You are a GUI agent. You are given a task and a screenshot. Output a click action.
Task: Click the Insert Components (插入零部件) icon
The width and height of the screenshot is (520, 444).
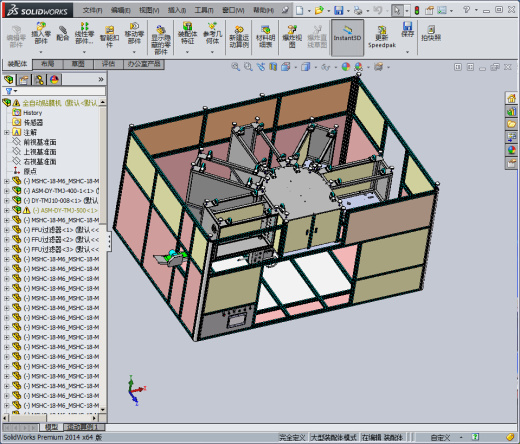click(x=41, y=33)
